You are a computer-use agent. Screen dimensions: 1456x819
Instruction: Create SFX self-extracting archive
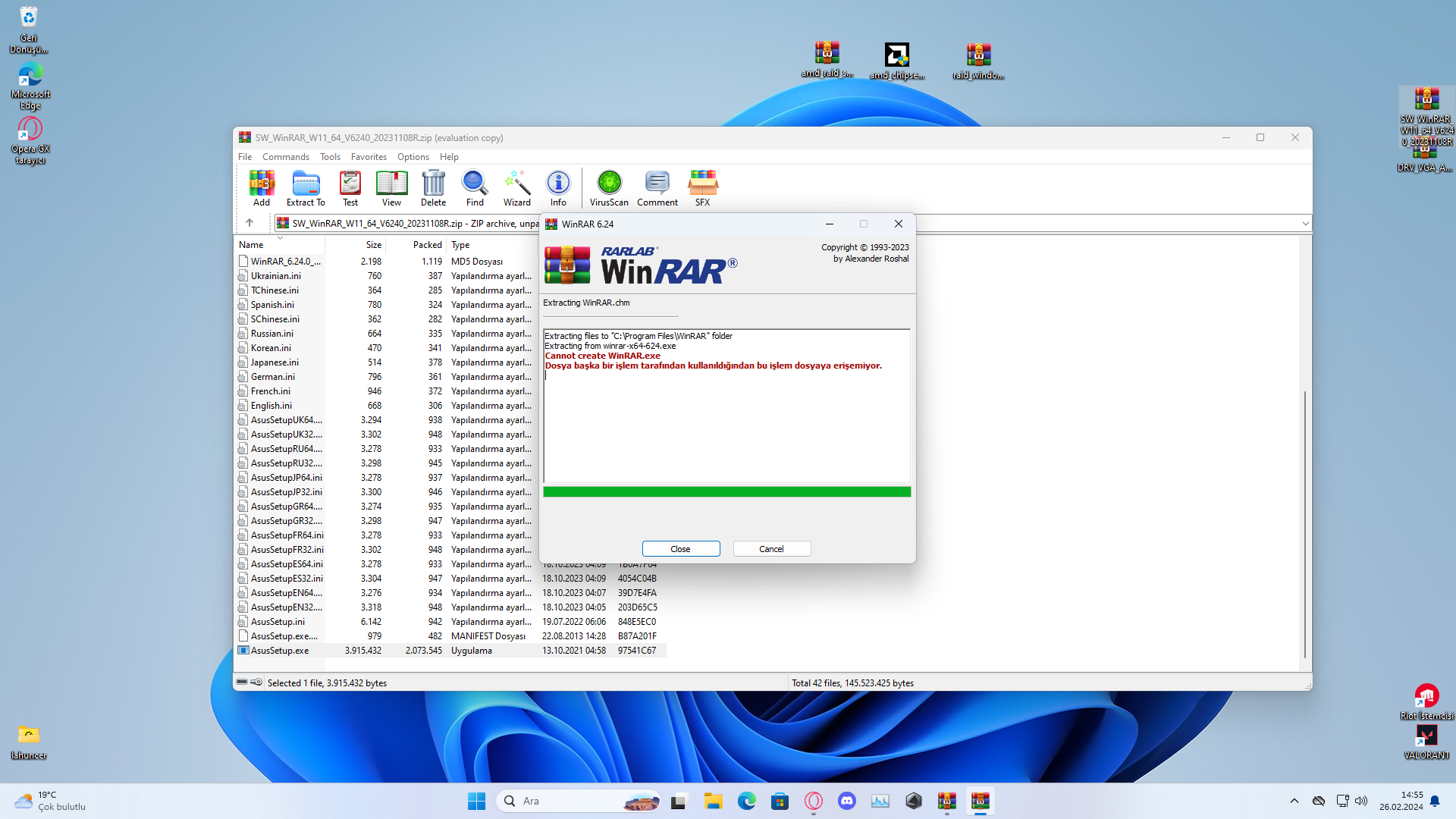pyautogui.click(x=703, y=188)
